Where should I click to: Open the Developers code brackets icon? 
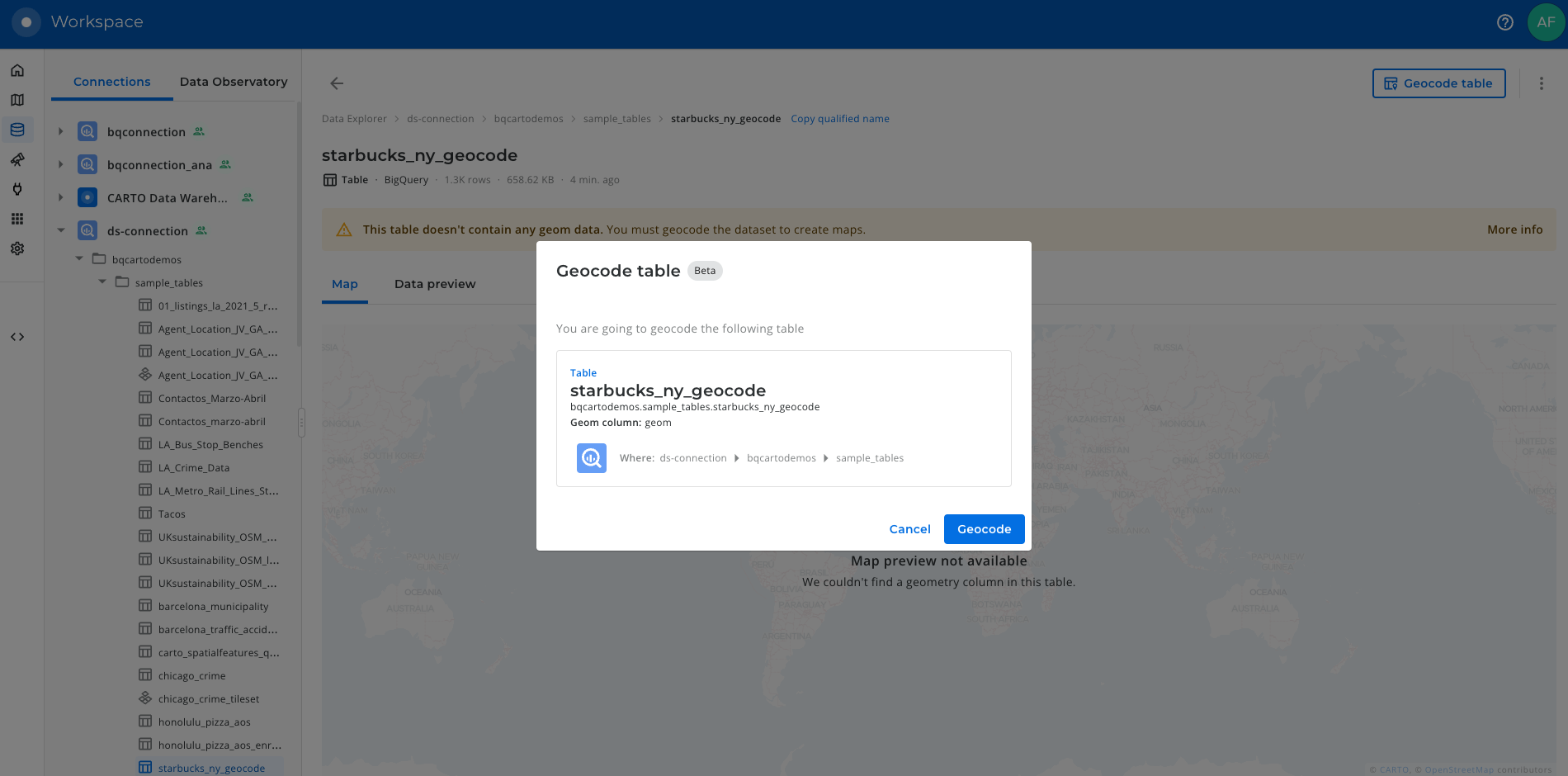click(17, 337)
